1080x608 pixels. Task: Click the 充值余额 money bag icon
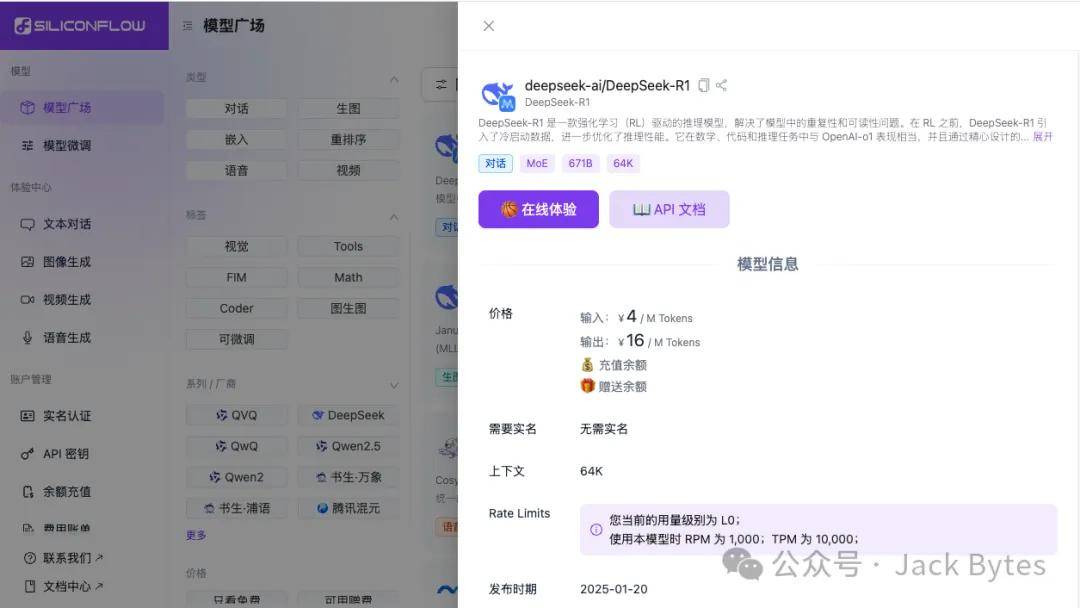pos(587,365)
